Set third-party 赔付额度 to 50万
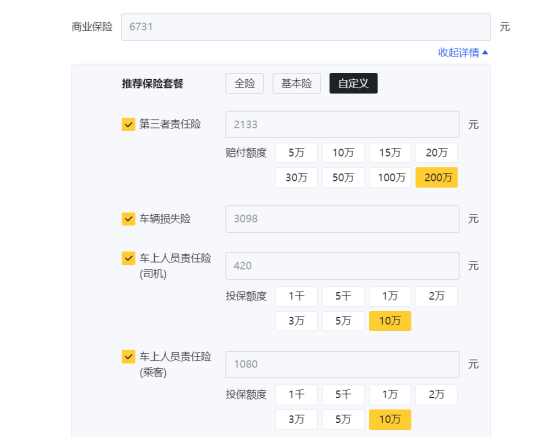The height and width of the screenshot is (438, 553). point(343,177)
